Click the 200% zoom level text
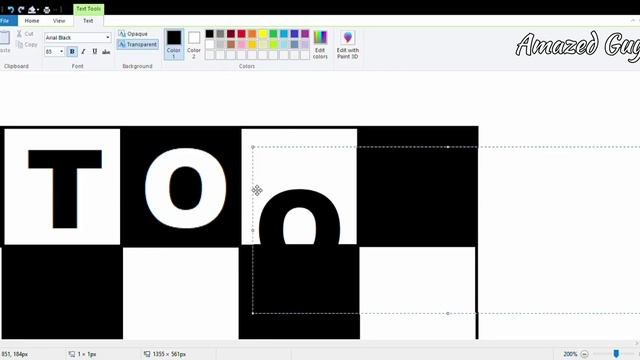The width and height of the screenshot is (640, 360). pyautogui.click(x=570, y=354)
